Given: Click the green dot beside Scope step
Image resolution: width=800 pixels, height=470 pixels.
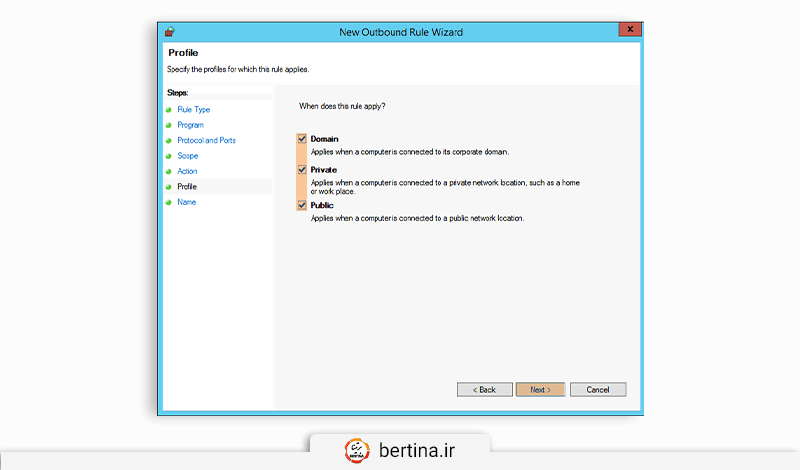Looking at the screenshot, I should [x=169, y=156].
